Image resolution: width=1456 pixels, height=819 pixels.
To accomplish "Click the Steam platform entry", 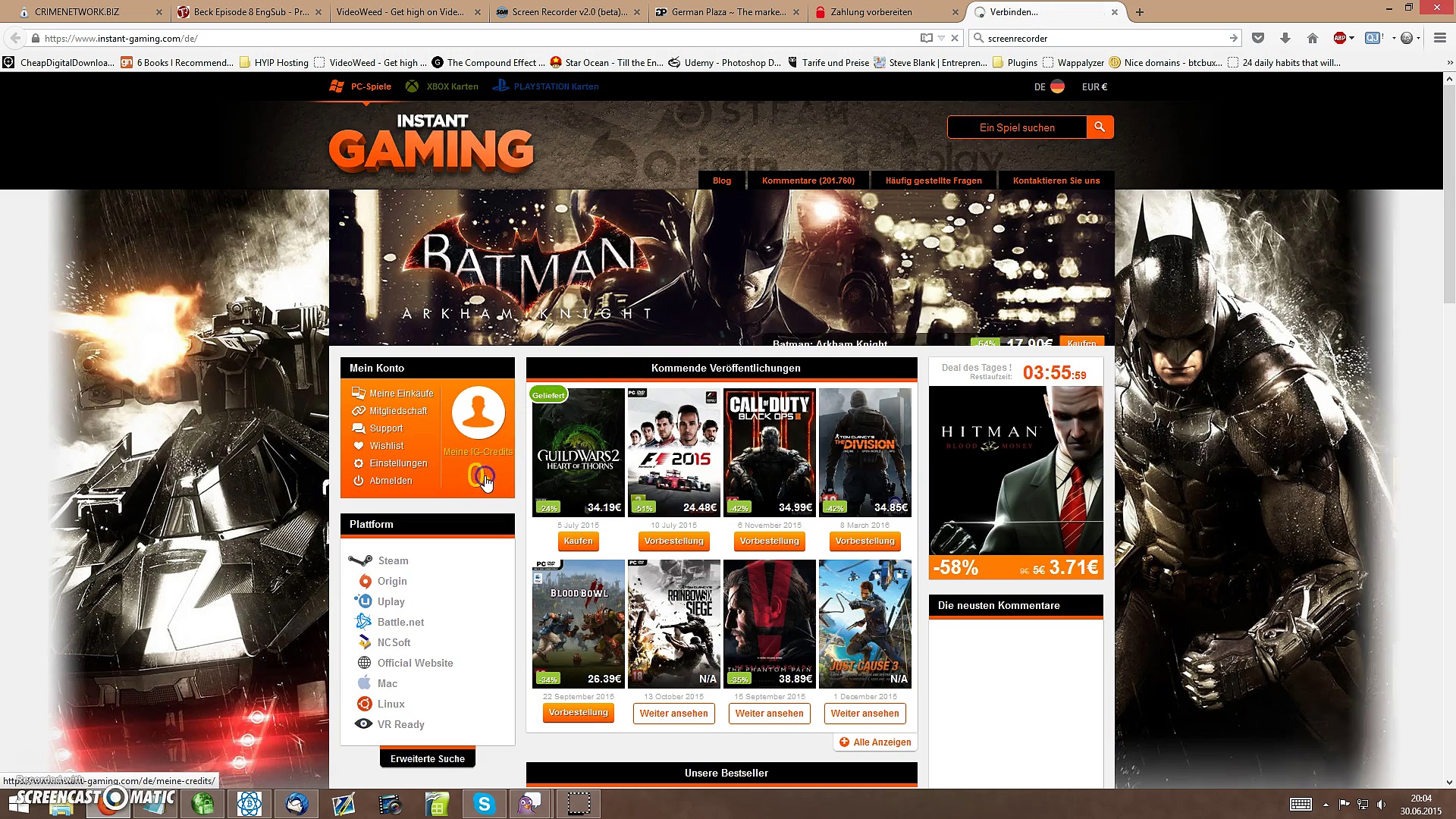I will coord(393,560).
